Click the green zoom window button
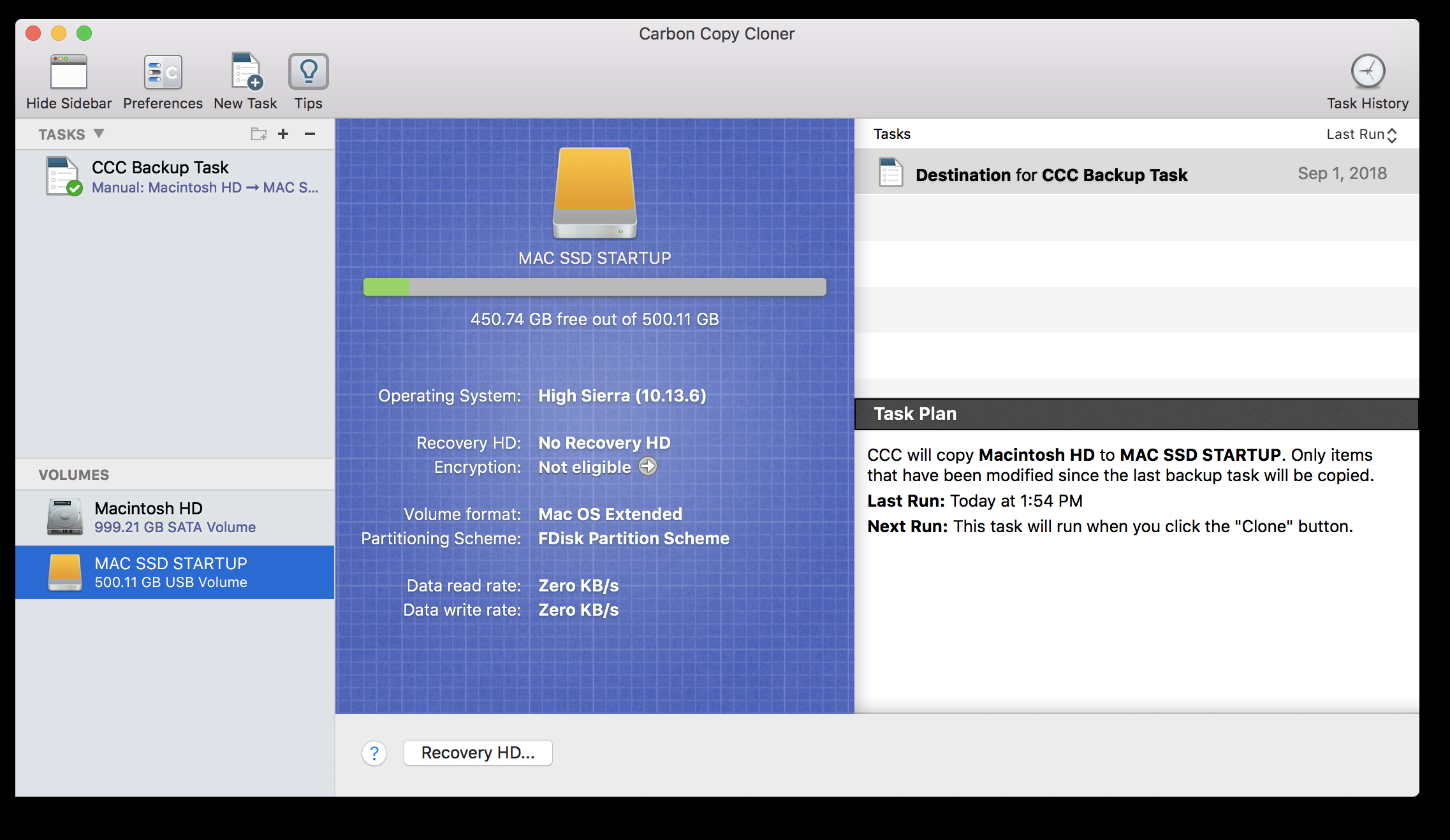Image resolution: width=1450 pixels, height=840 pixels. click(84, 33)
